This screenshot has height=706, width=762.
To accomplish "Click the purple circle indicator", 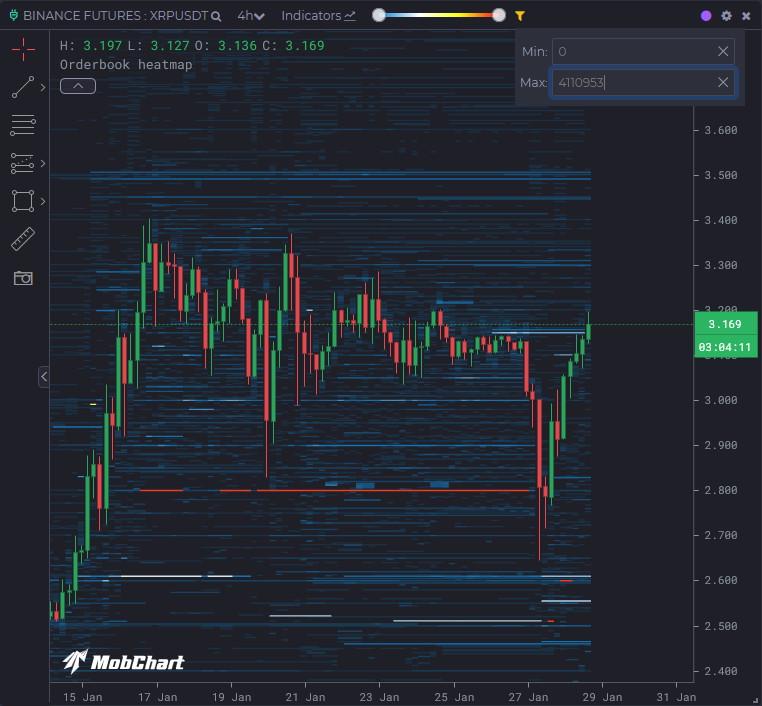I will pos(706,16).
